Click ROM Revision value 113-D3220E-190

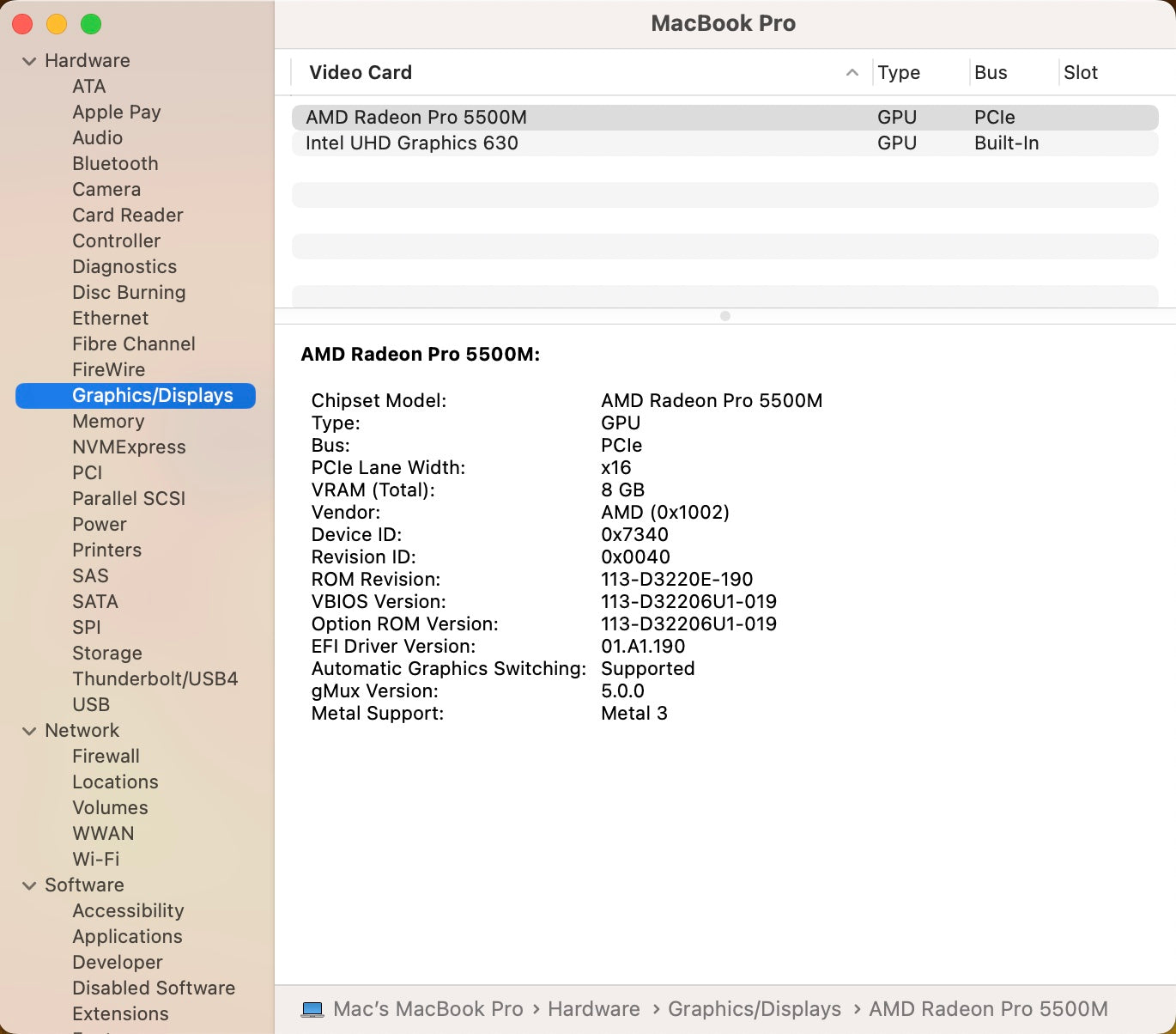(677, 580)
